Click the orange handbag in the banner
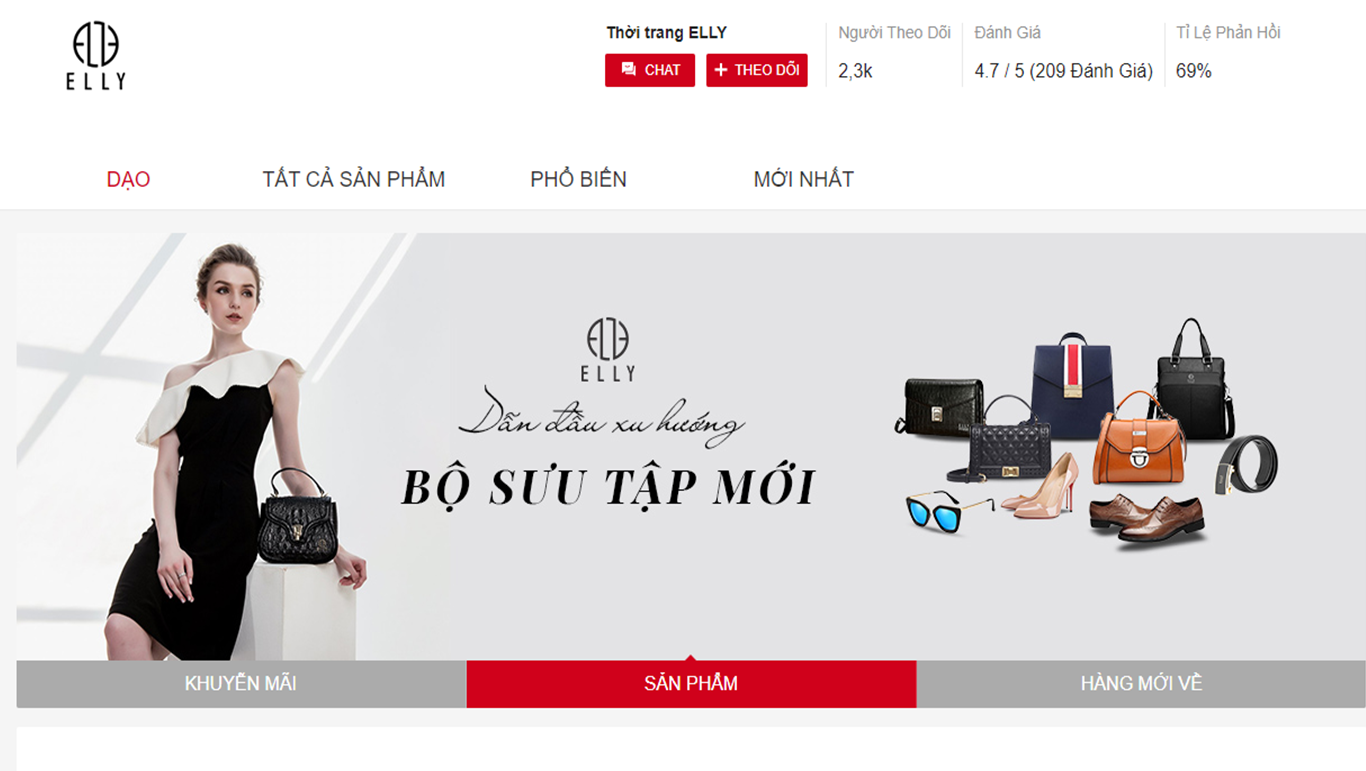 coord(1138,440)
